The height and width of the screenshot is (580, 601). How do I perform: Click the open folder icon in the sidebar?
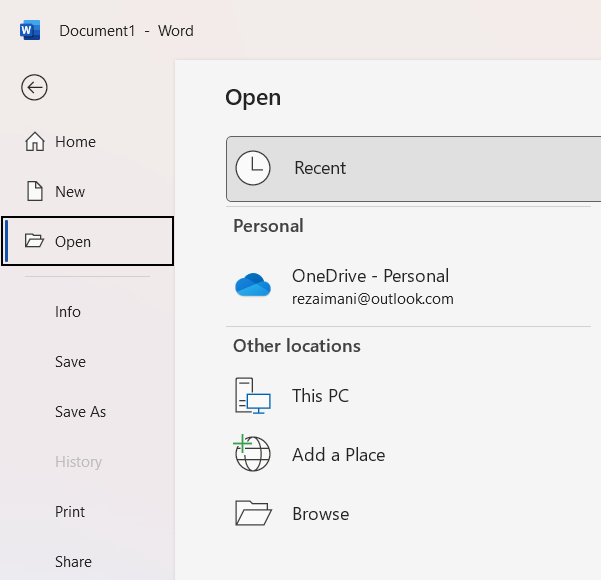tap(35, 241)
